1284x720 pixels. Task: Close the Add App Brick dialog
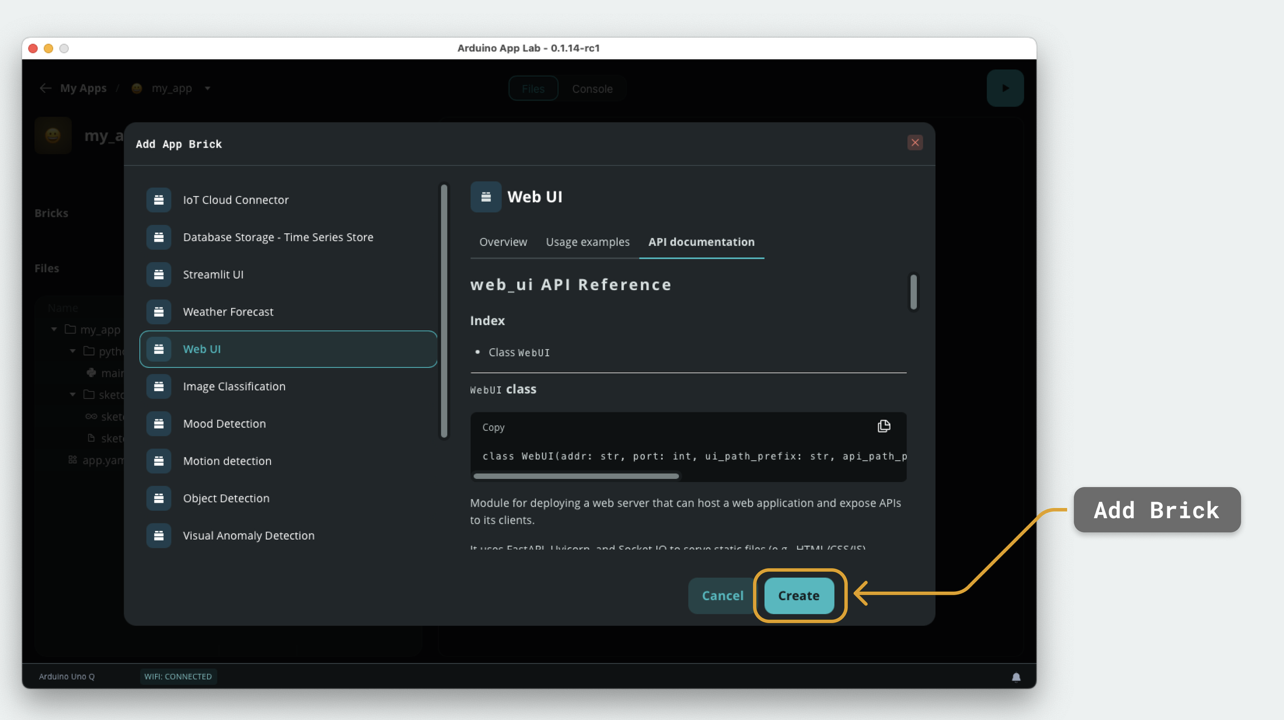point(915,143)
